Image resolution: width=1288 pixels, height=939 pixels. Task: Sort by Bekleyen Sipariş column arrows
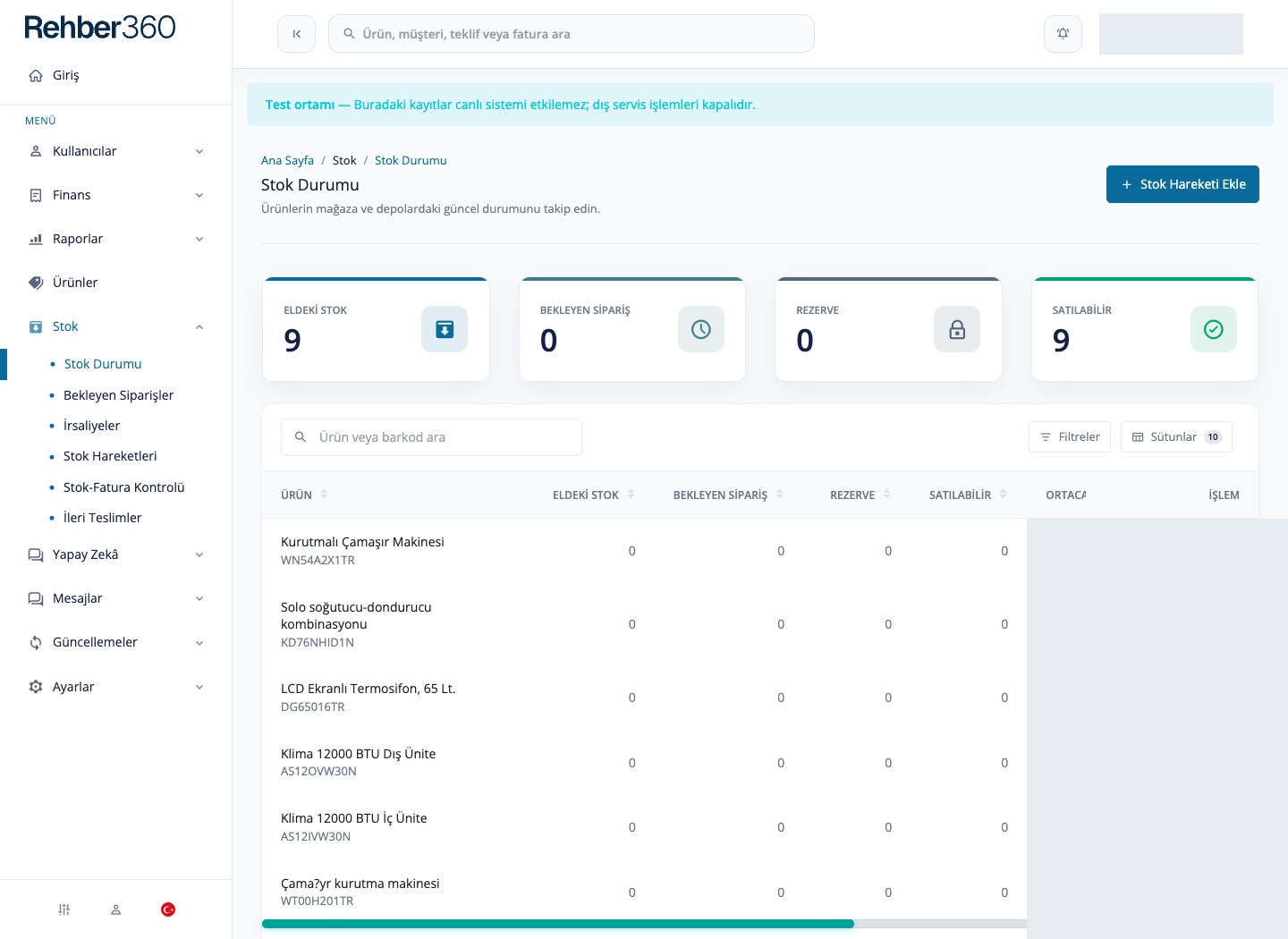pos(780,494)
